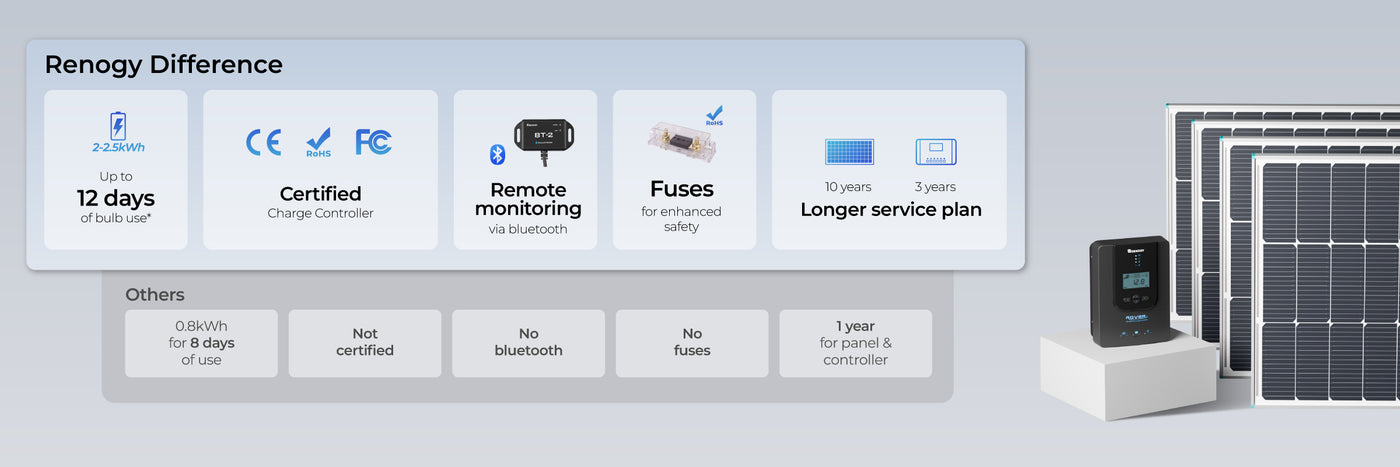Click the Rover charge controller product image
This screenshot has height=467, width=1400.
pos(1130,290)
